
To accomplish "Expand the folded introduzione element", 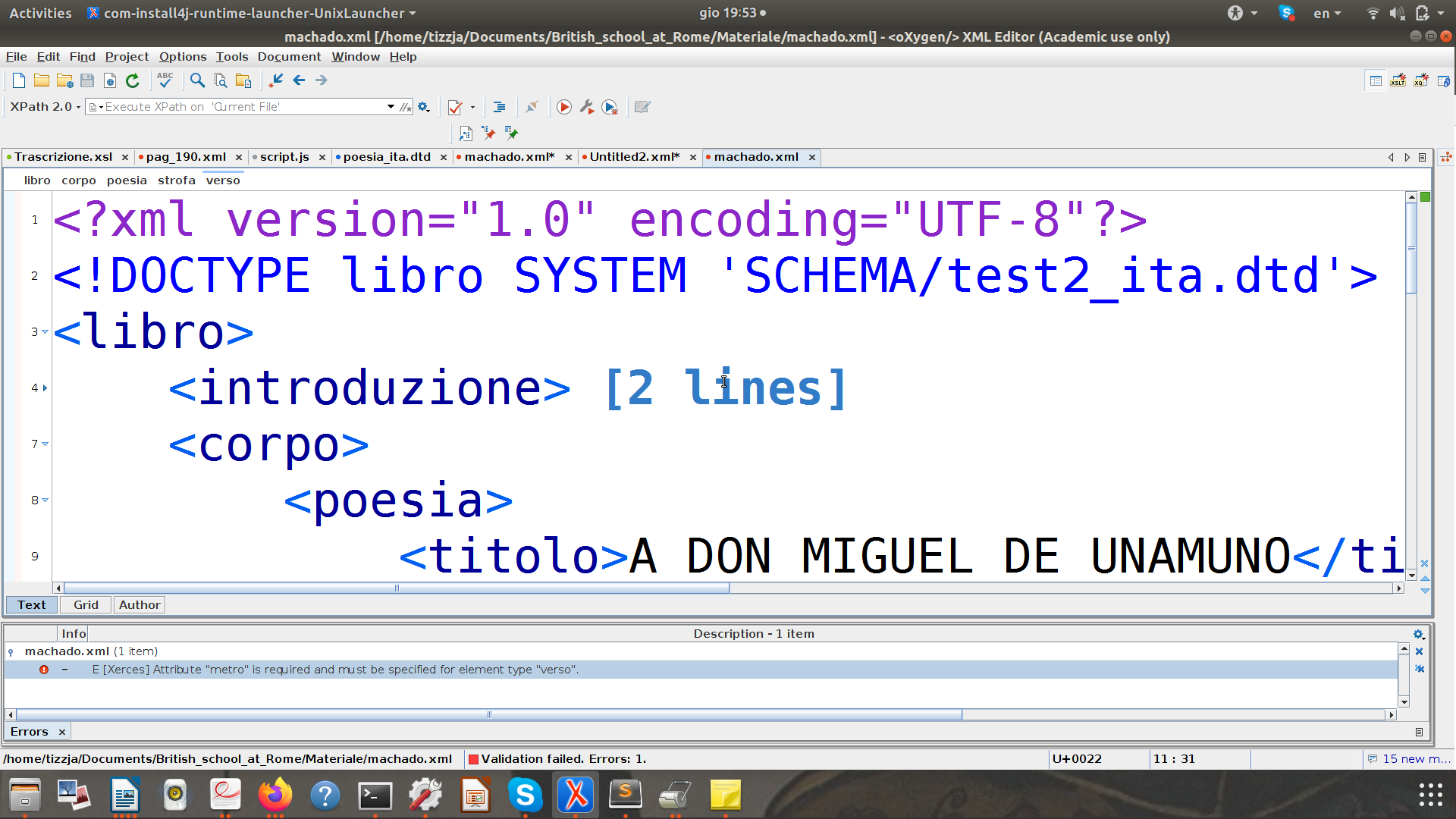I will (45, 388).
